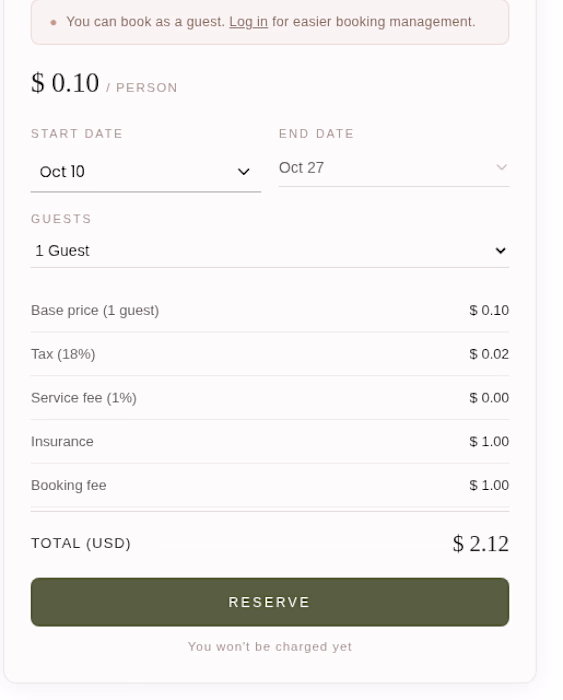Click the Booking fee line item
The height and width of the screenshot is (700, 563).
(270, 485)
